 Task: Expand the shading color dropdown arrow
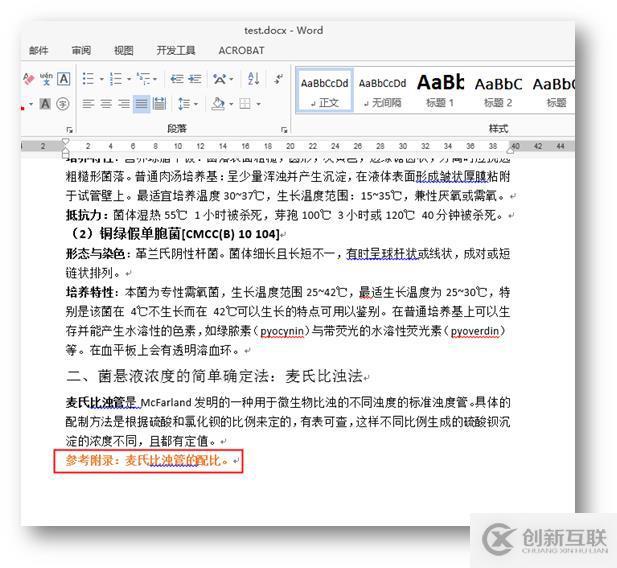(231, 104)
